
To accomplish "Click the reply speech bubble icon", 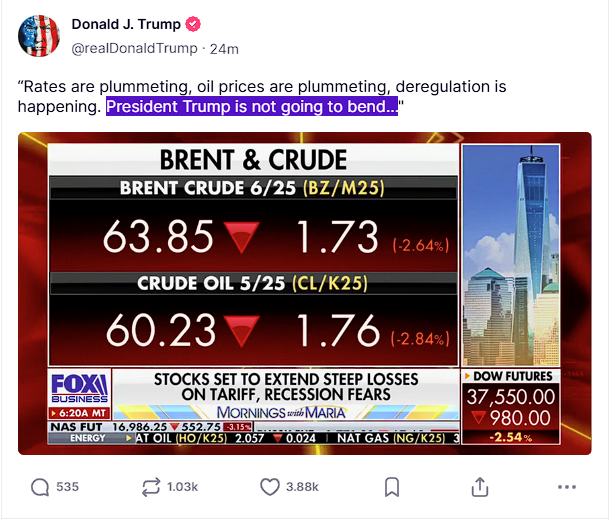I will point(40,487).
